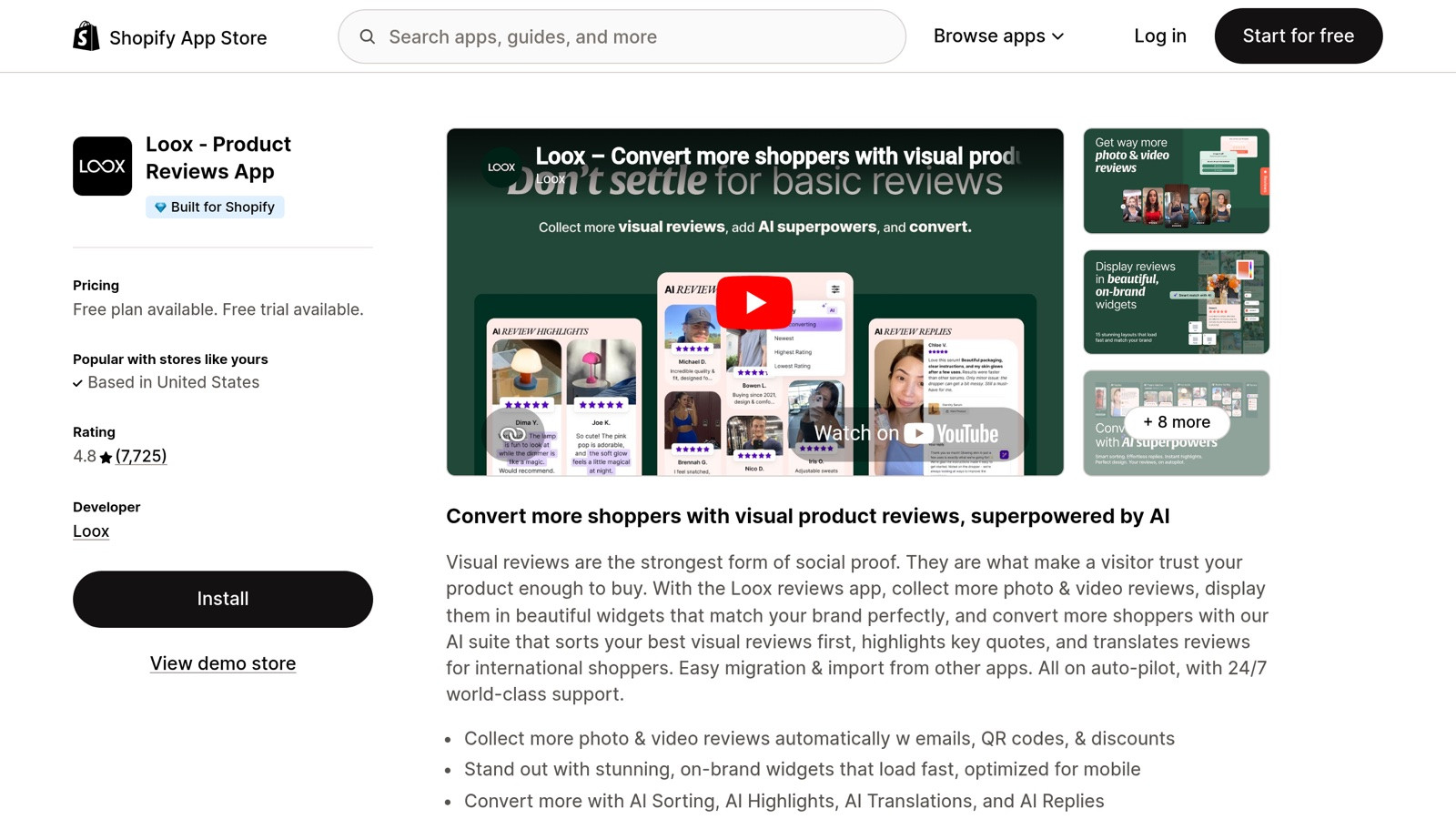Click the checkmark beside Based in United States
This screenshot has height=819, width=1456.
[78, 382]
